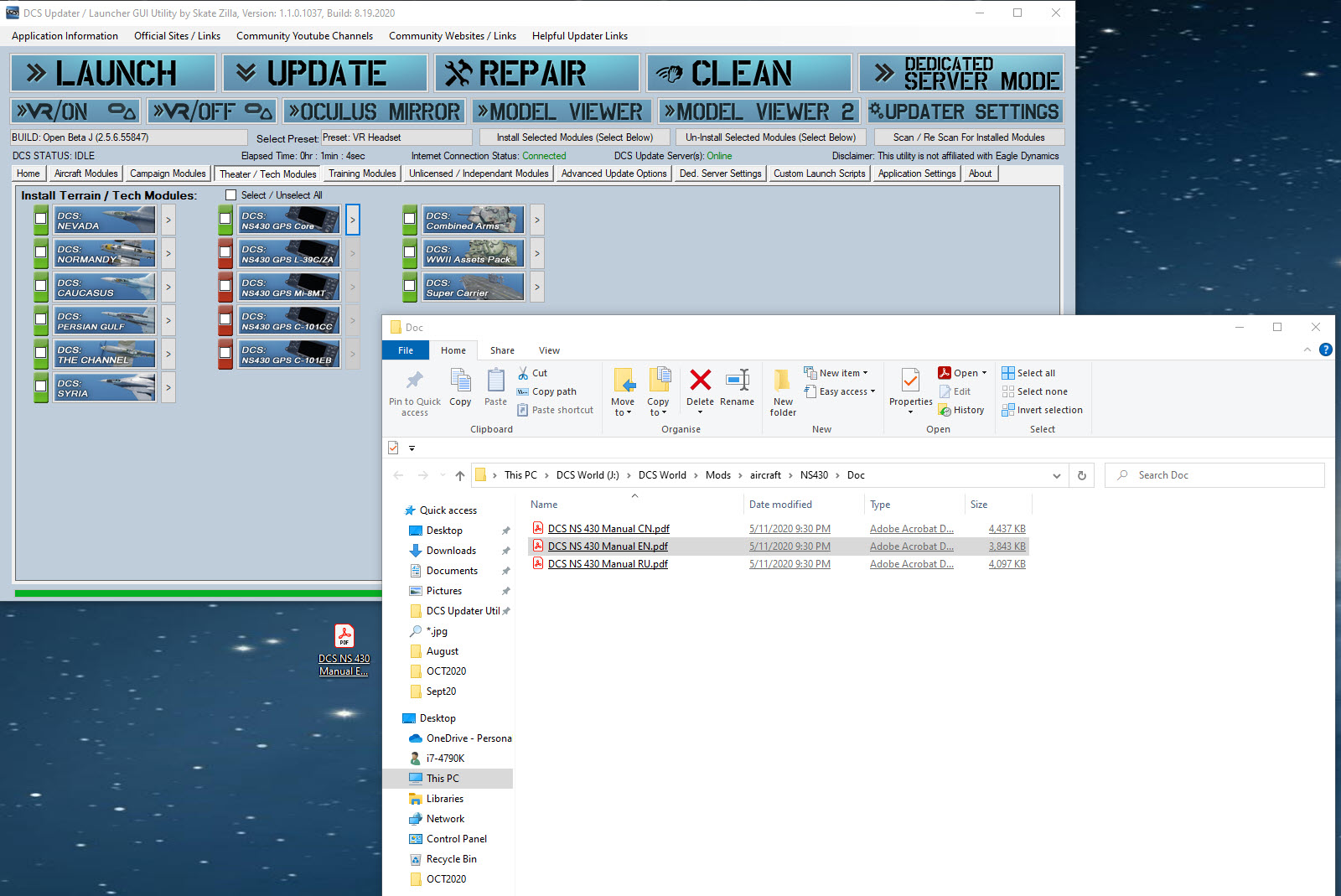Click the Paste icon in Clipboard group
Screen dimensions: 1341x896
(x=495, y=381)
